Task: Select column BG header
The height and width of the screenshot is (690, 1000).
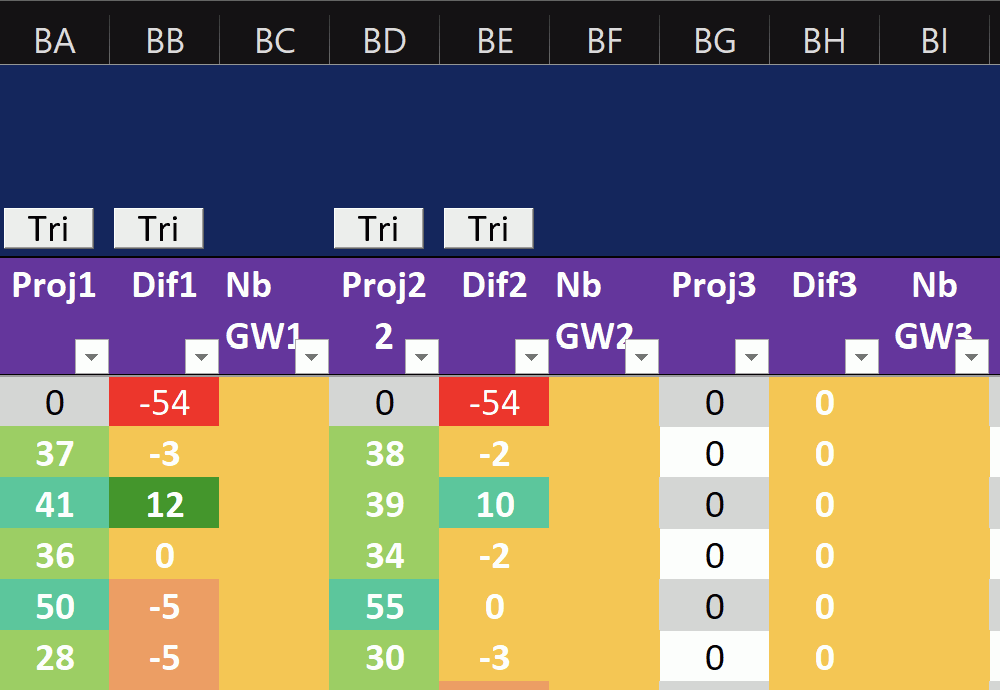Action: [x=714, y=40]
